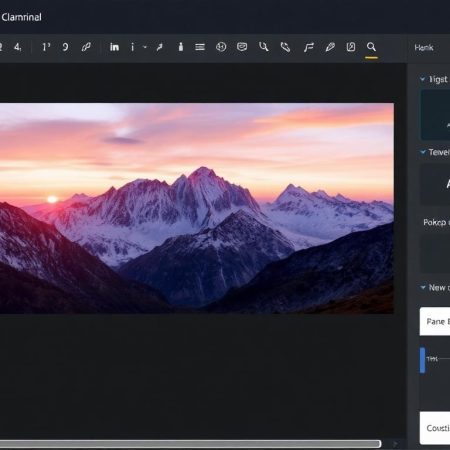450x450 pixels.
Task: Click the Fane button in side panel
Action: (x=435, y=321)
